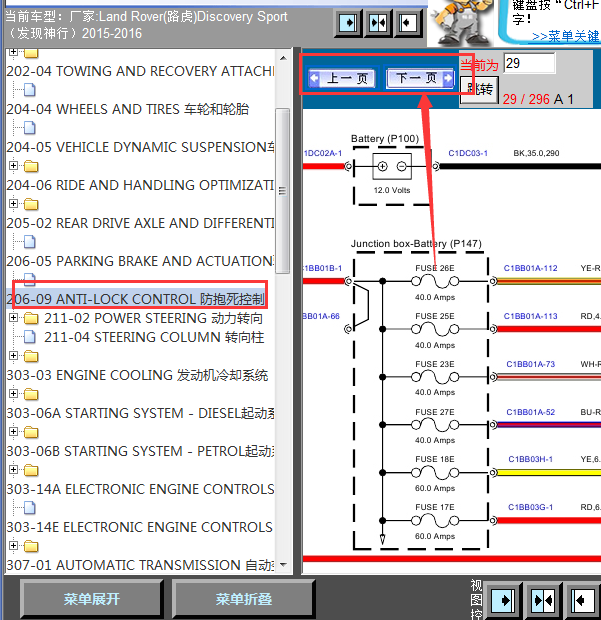Select 307-01 AUTOMATIC TRANSMISSION item
This screenshot has height=620, width=601.
tap(140, 565)
